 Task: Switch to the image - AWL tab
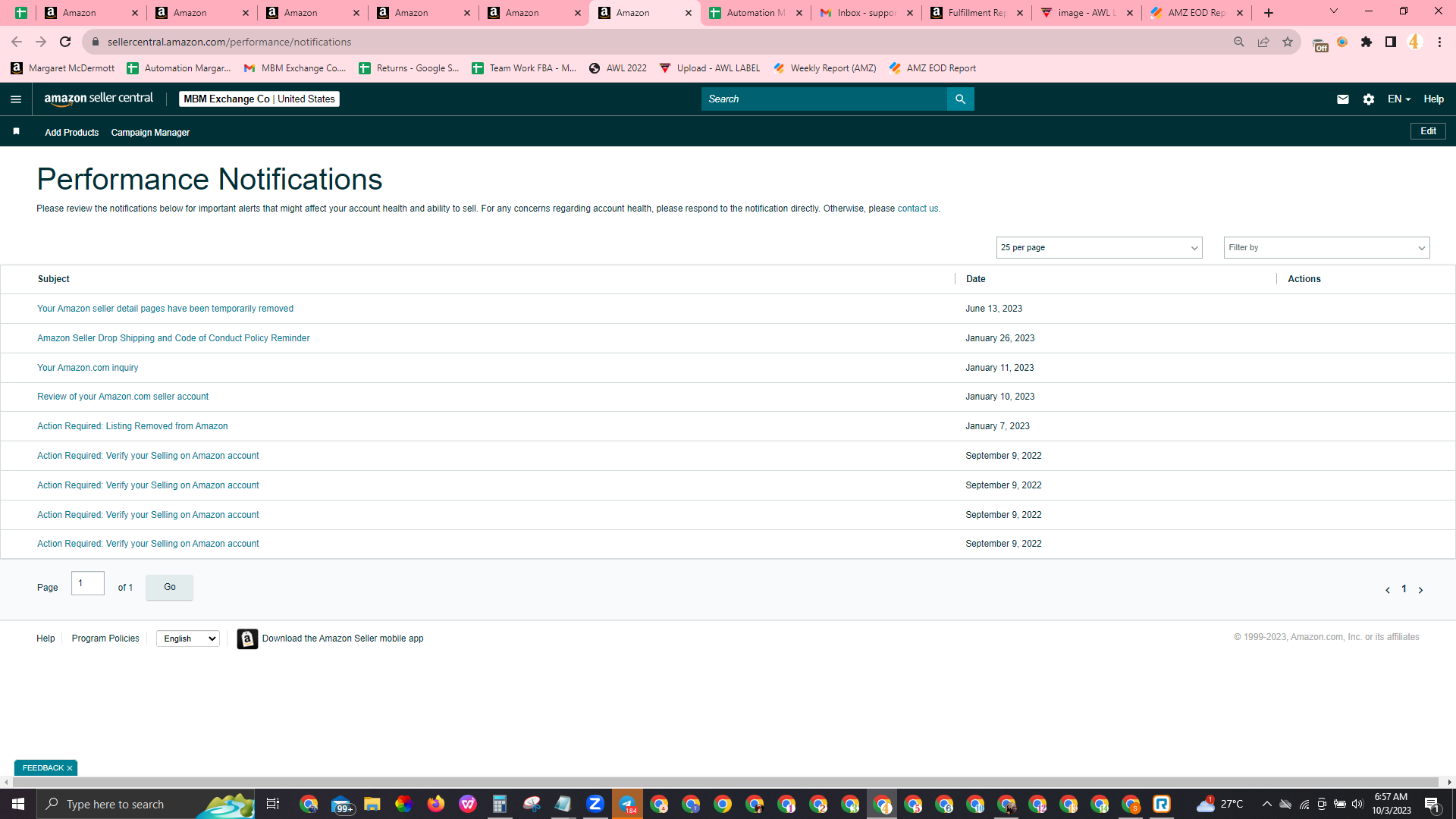coord(1087,13)
